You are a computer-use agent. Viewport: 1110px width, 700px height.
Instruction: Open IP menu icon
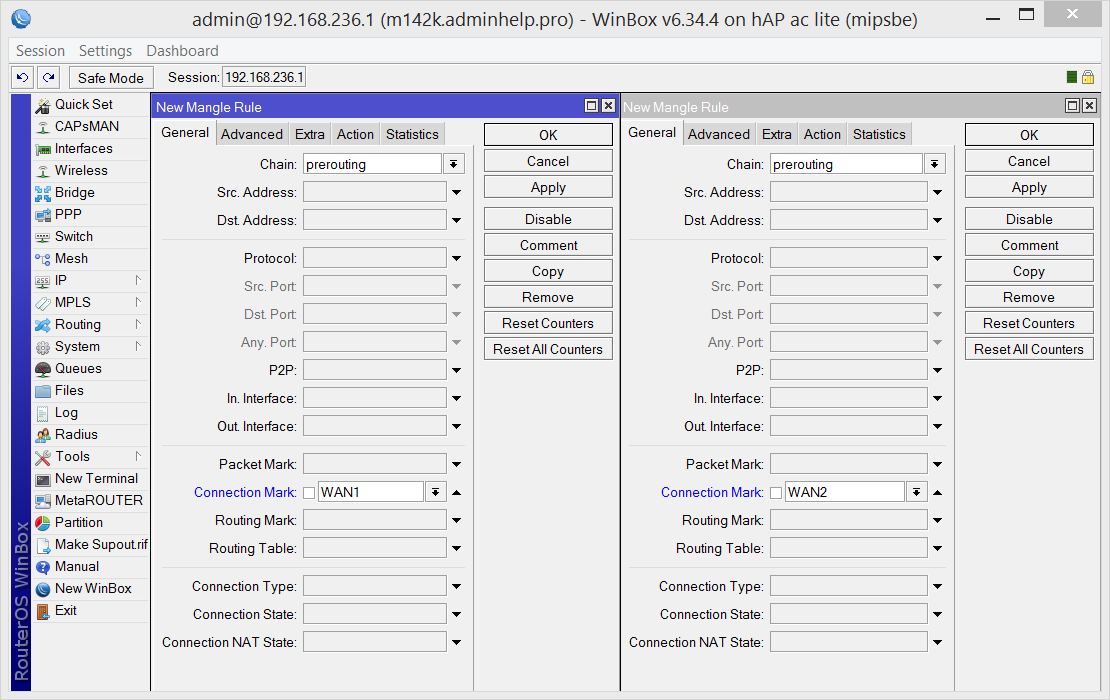pyautogui.click(x=43, y=281)
